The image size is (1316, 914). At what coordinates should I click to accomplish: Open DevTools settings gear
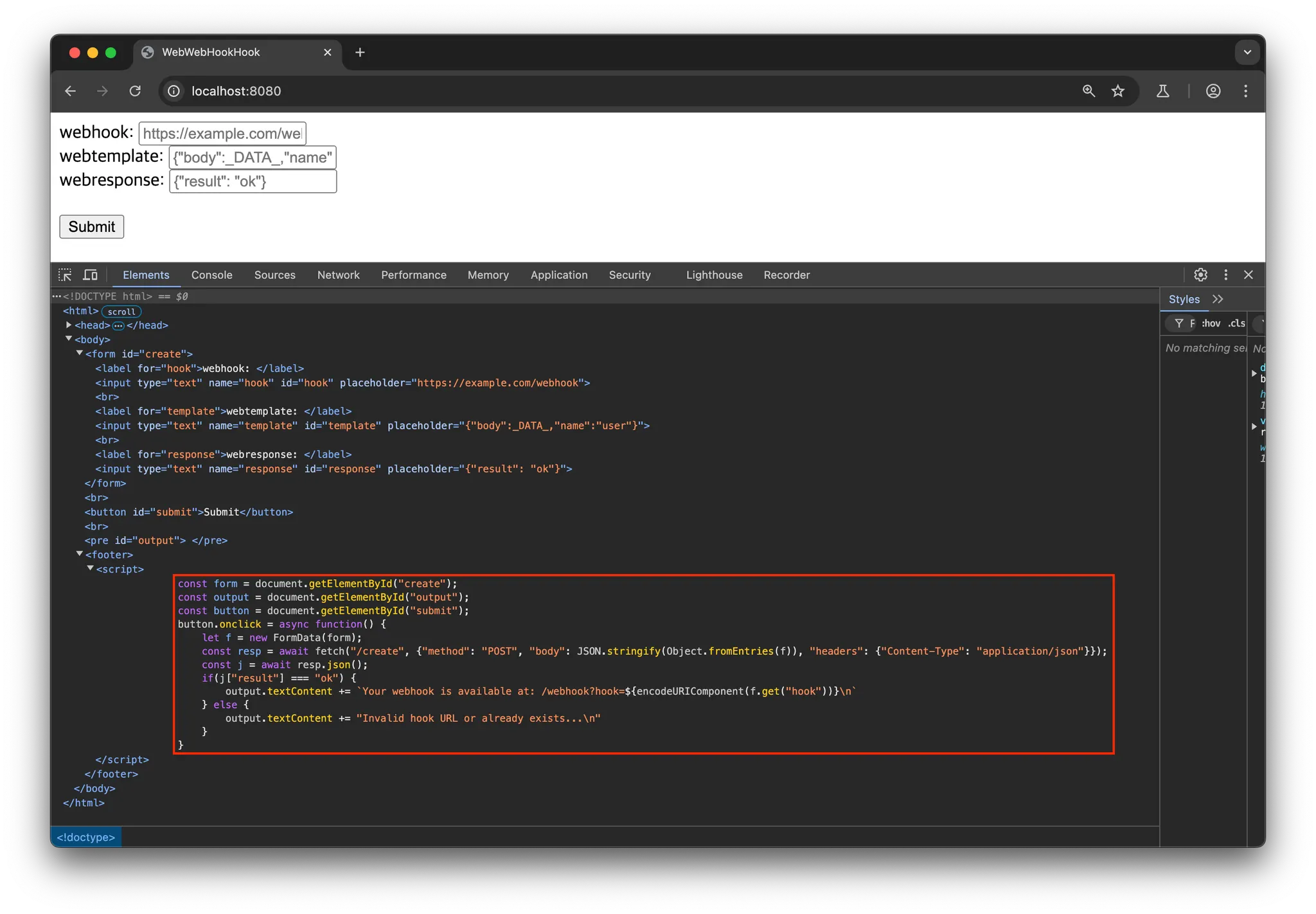click(x=1200, y=275)
